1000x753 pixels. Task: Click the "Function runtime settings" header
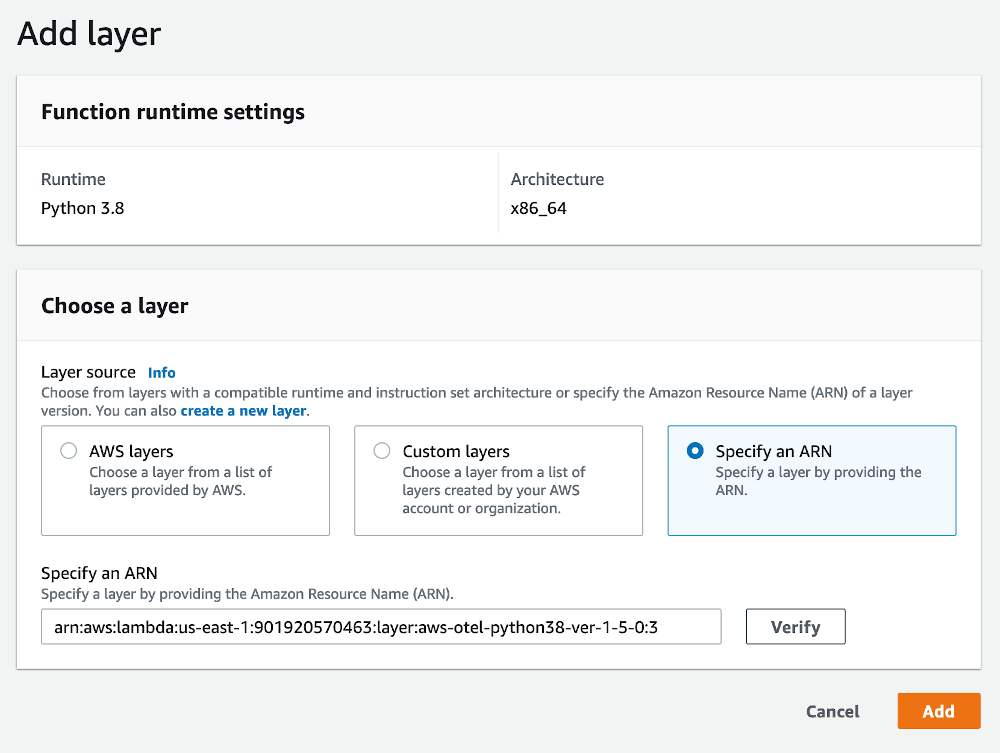[172, 112]
